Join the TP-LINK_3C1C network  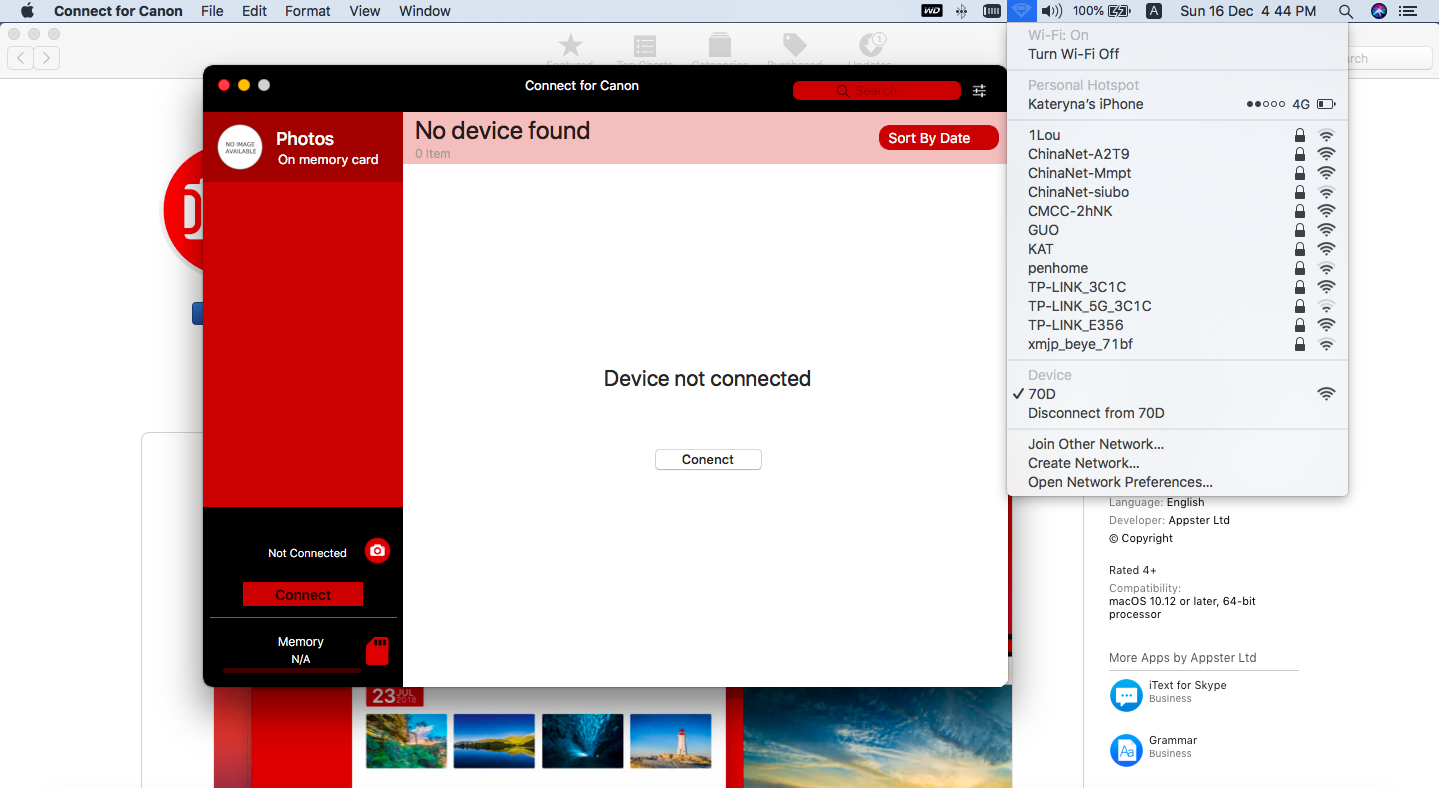click(1177, 287)
